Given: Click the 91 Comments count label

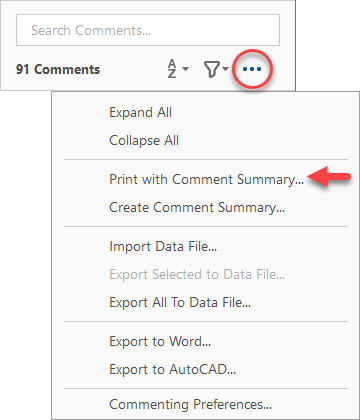Looking at the screenshot, I should pos(58,69).
